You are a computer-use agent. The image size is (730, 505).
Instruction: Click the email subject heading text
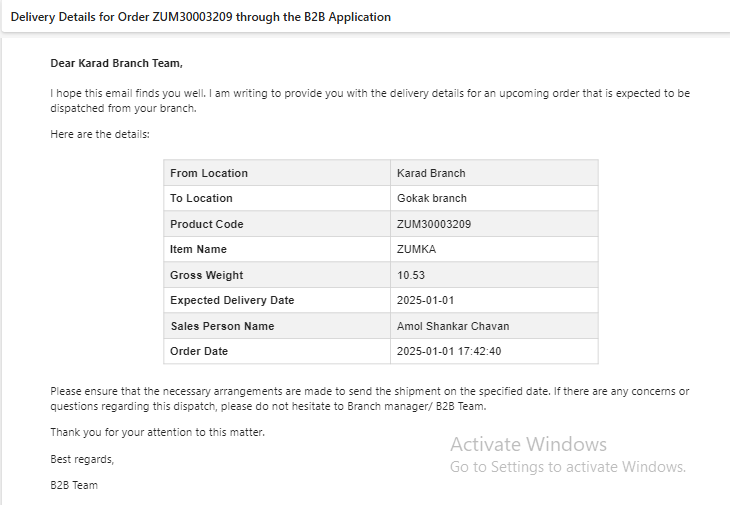tap(201, 17)
